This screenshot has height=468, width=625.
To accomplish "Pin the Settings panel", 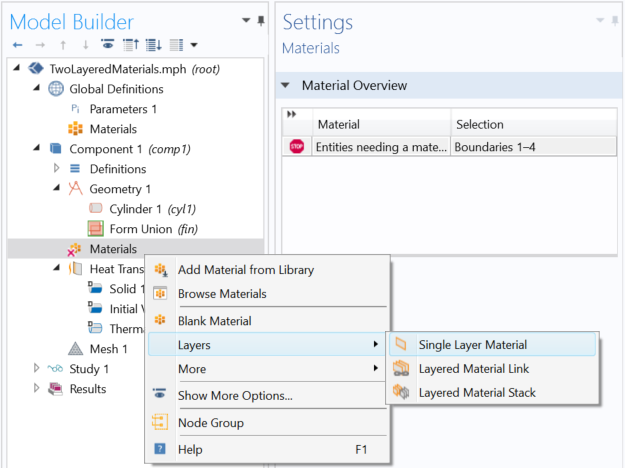I will (615, 20).
